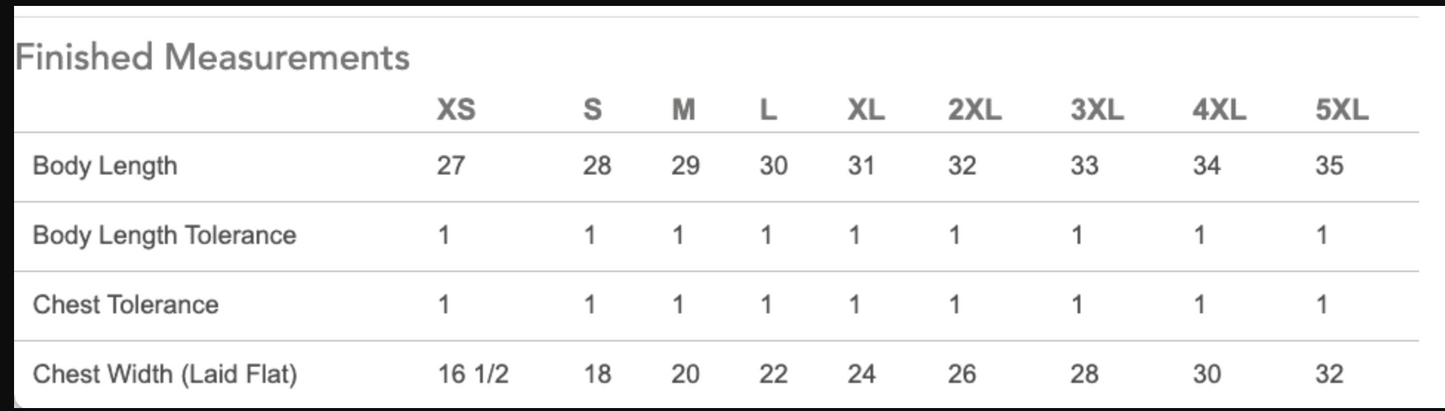
Task: Click the S size column header
Action: coord(592,110)
